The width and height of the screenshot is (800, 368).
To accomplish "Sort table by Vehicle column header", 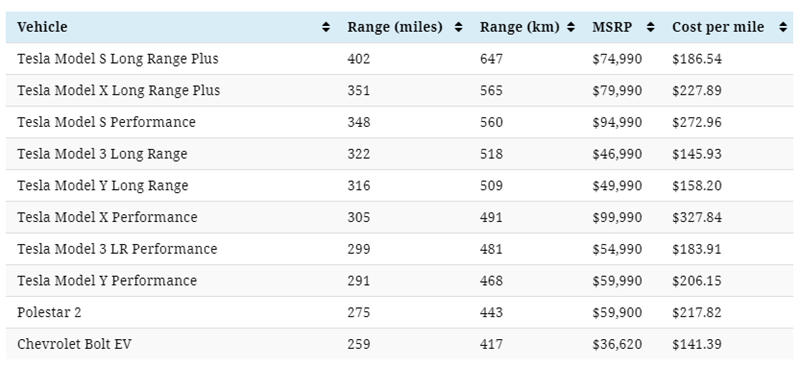I will click(x=42, y=27).
